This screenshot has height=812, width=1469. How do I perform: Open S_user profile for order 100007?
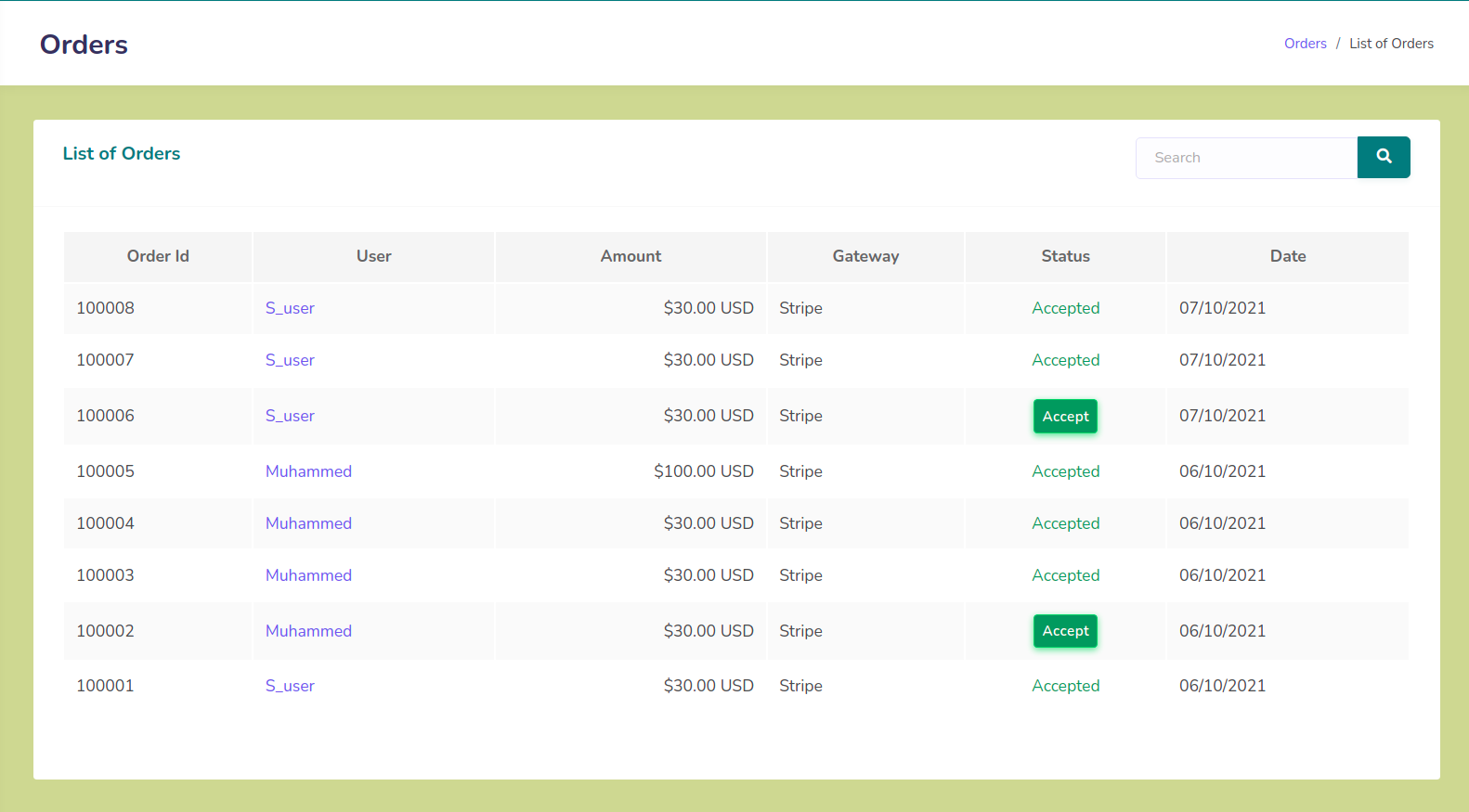tap(290, 360)
